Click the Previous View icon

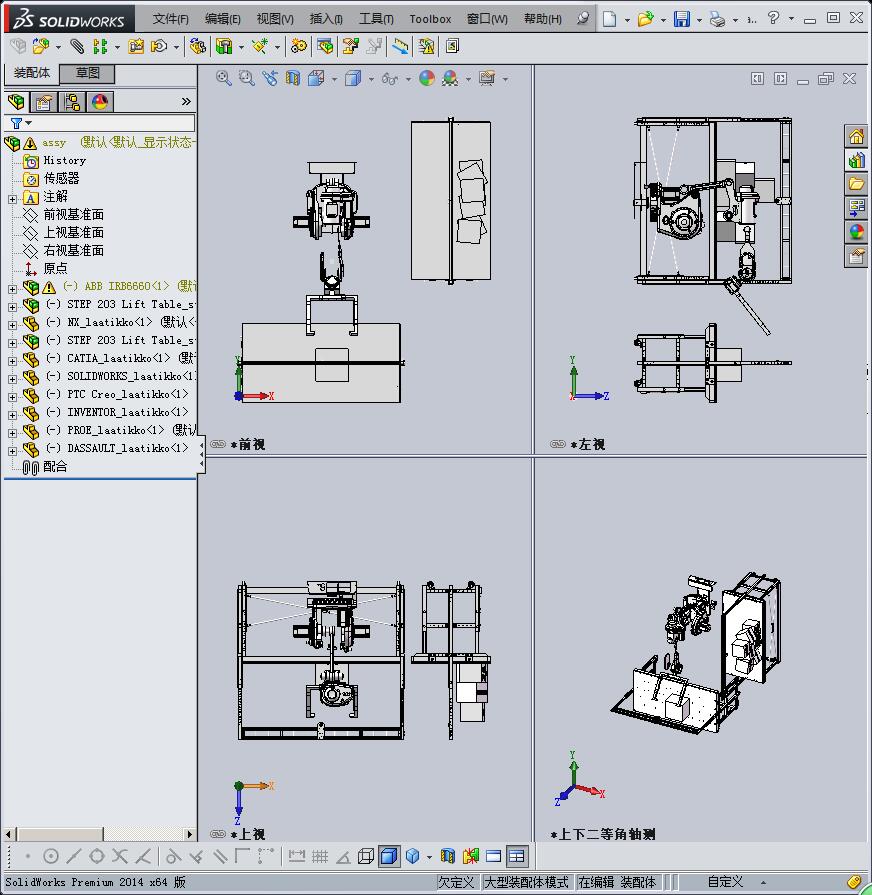pos(269,78)
